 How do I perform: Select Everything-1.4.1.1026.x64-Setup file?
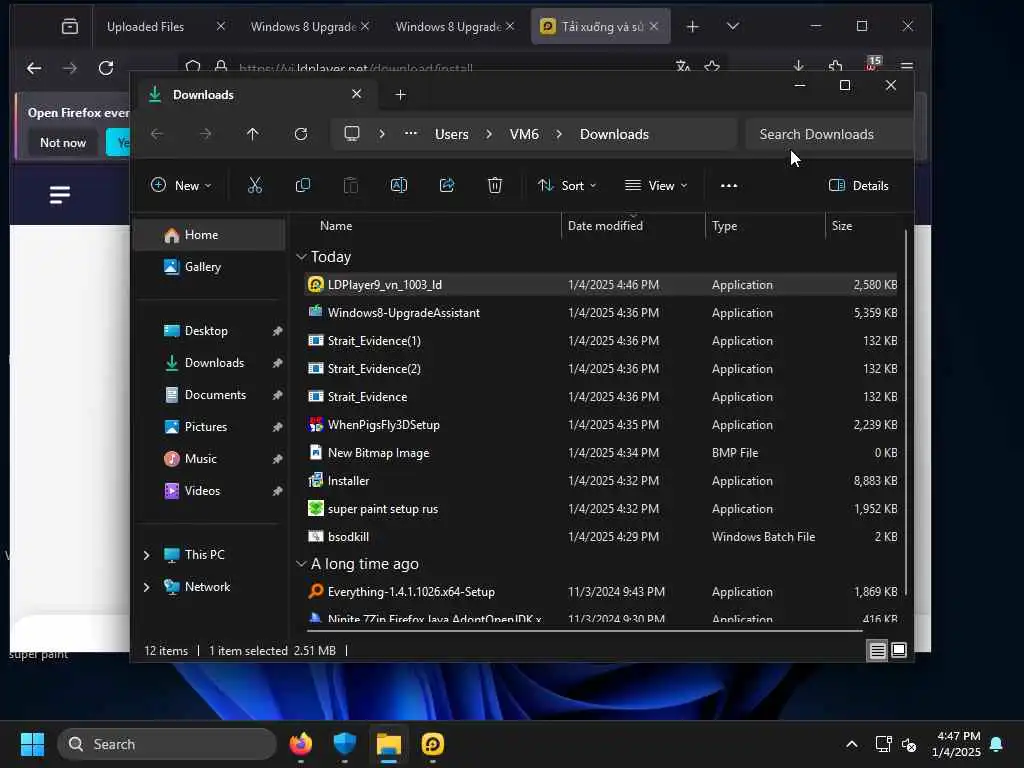(x=601, y=592)
